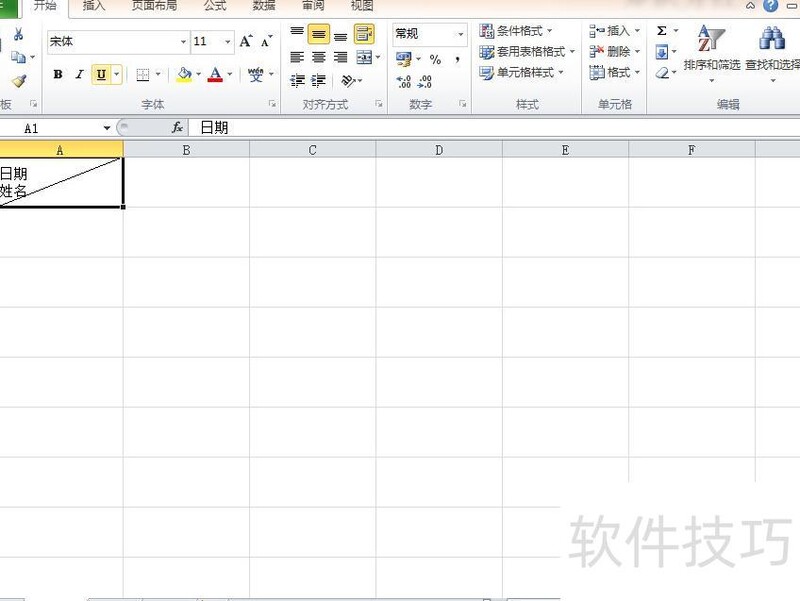Viewport: 800px width, 601px height.
Task: Increase font size with large A
Action: 246,41
